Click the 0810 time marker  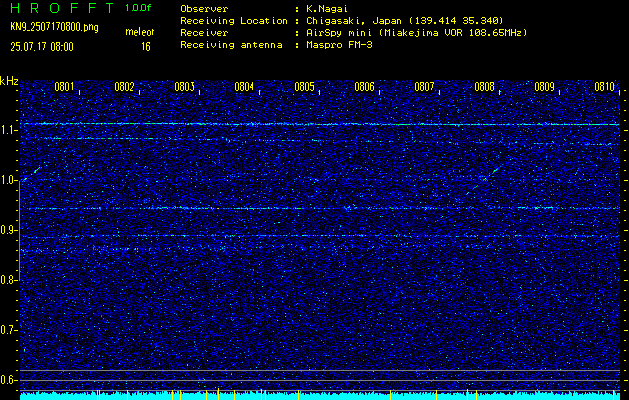[x=605, y=86]
